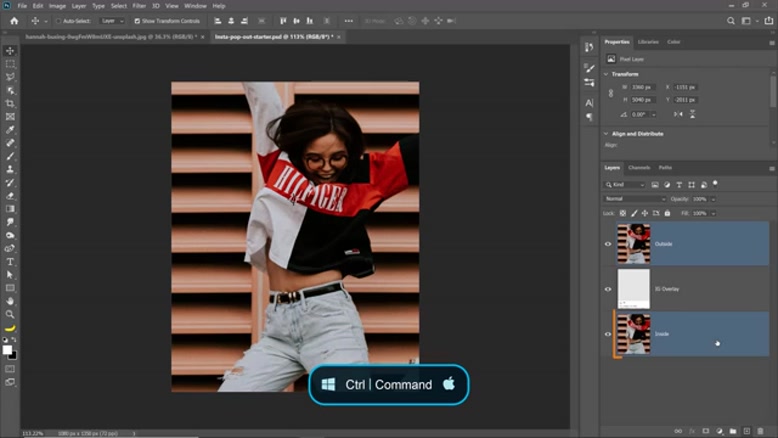
Task: Select the Horizontal Type tool
Action: coord(10,261)
